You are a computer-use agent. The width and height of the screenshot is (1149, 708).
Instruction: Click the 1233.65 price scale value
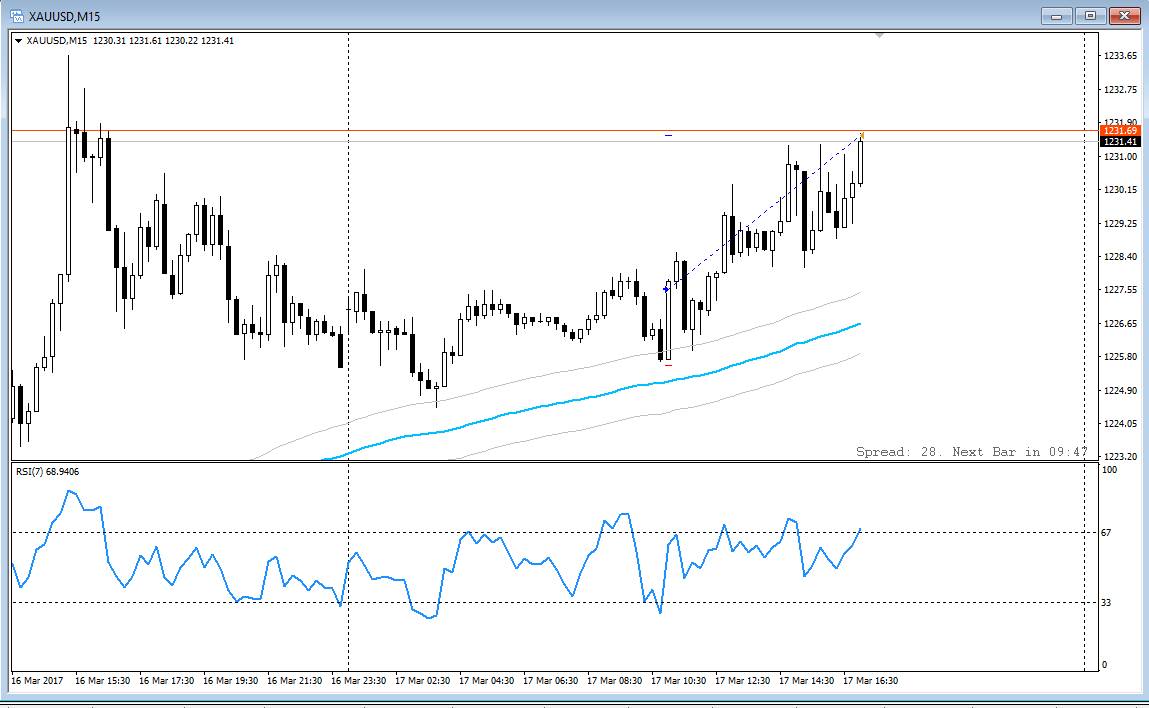1120,56
